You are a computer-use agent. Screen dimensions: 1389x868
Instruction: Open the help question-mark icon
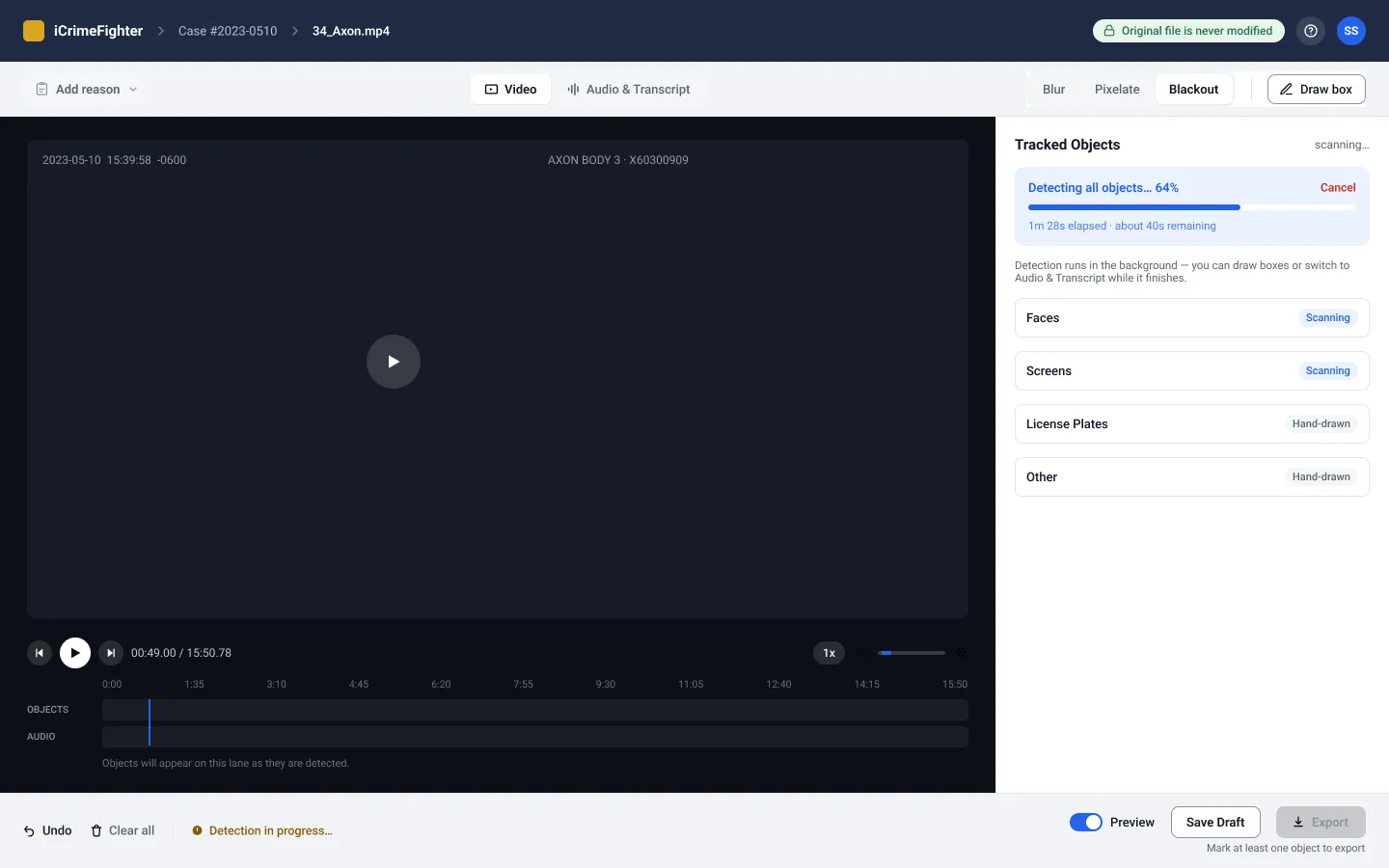click(1311, 31)
